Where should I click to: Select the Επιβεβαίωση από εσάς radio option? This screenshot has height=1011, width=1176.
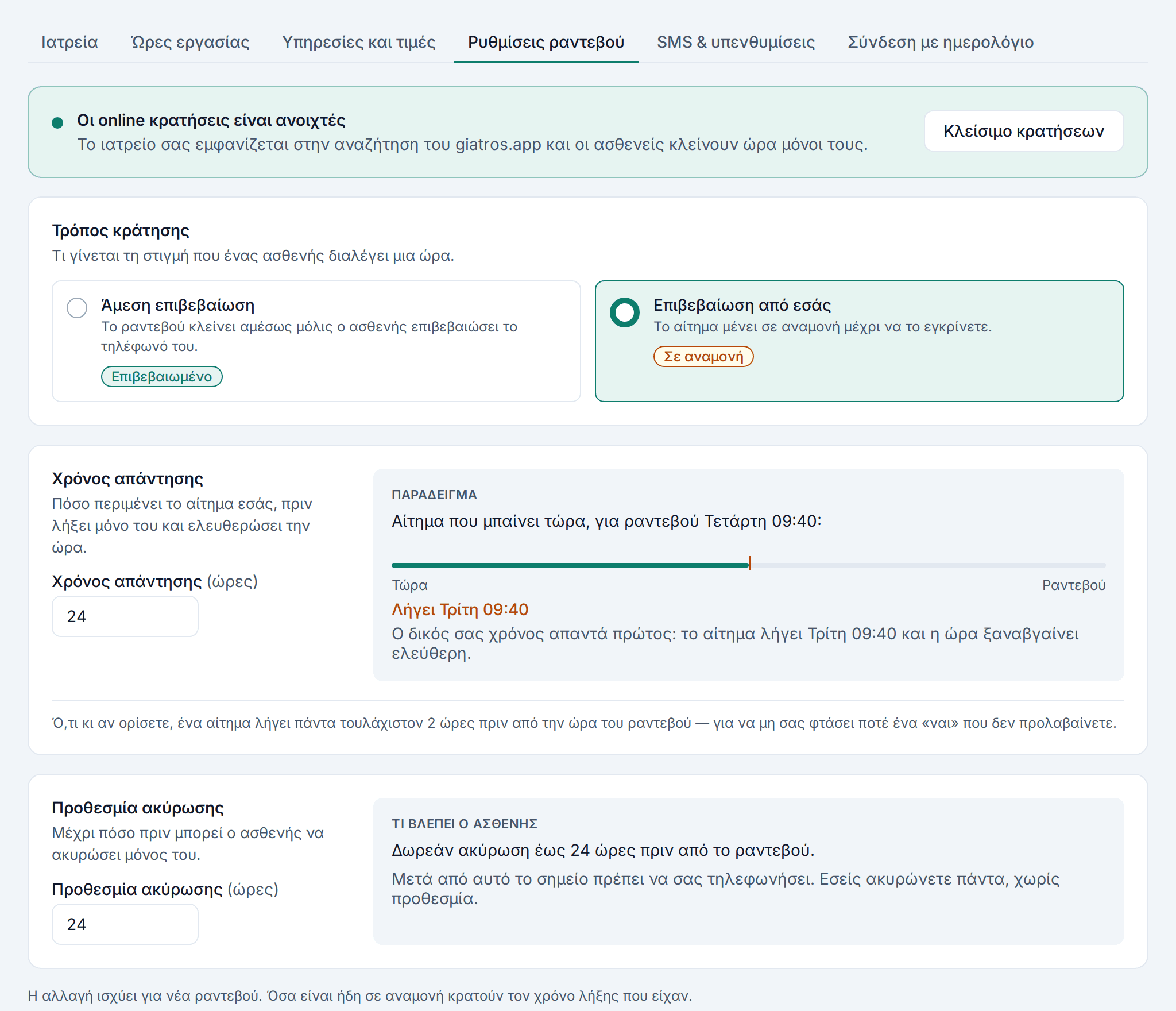[x=625, y=312]
